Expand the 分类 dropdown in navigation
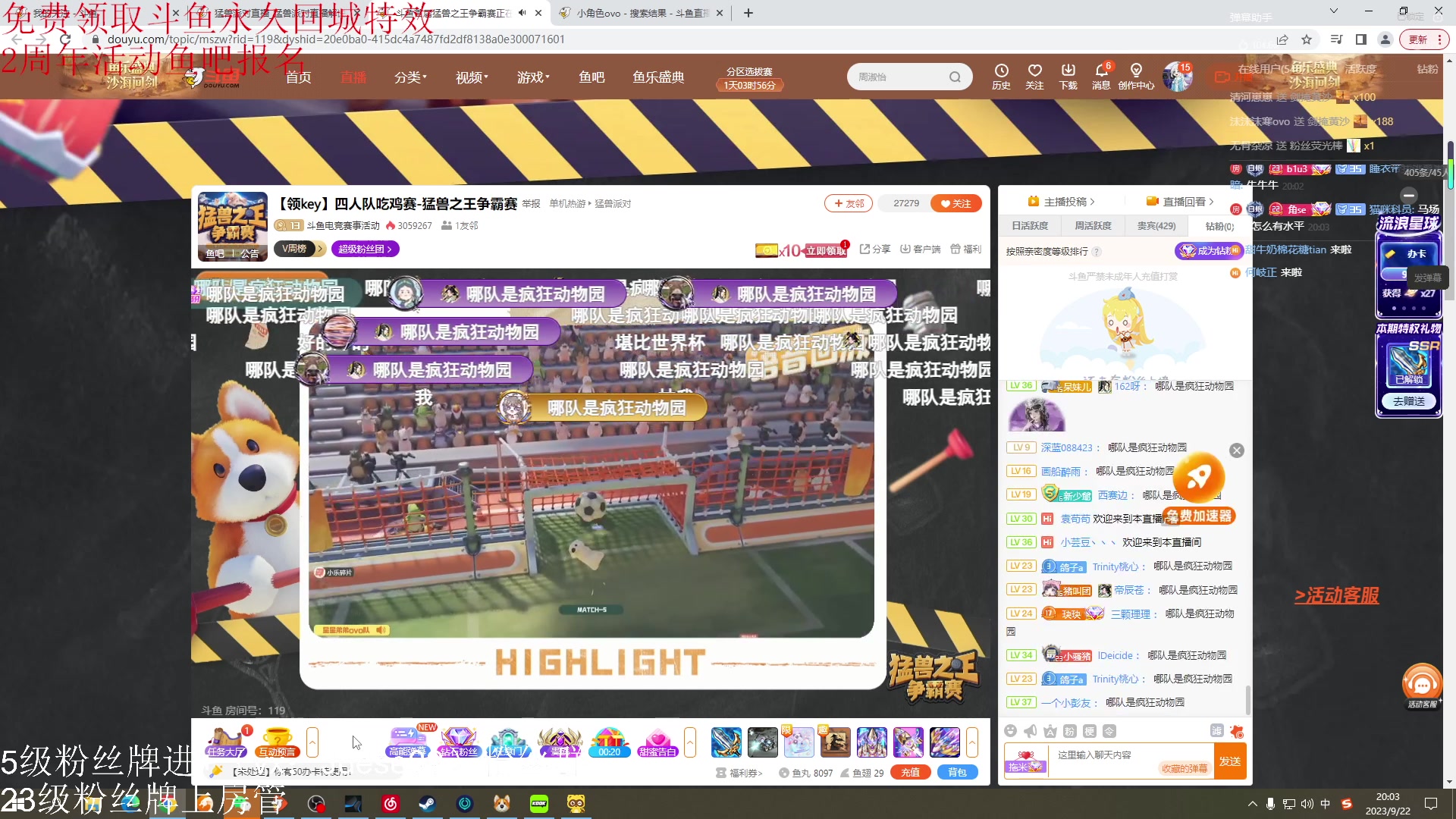The width and height of the screenshot is (1456, 819). [410, 77]
